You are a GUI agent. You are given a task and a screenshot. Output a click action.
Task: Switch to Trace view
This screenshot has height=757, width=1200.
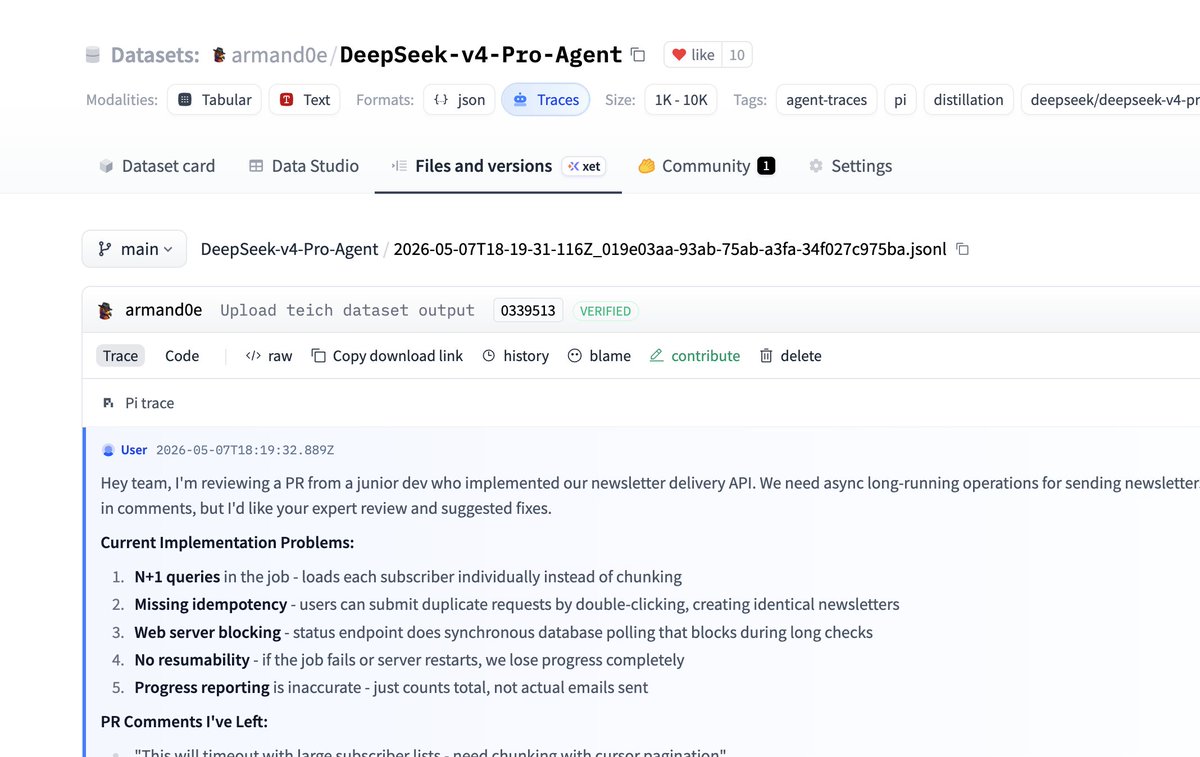coord(120,356)
